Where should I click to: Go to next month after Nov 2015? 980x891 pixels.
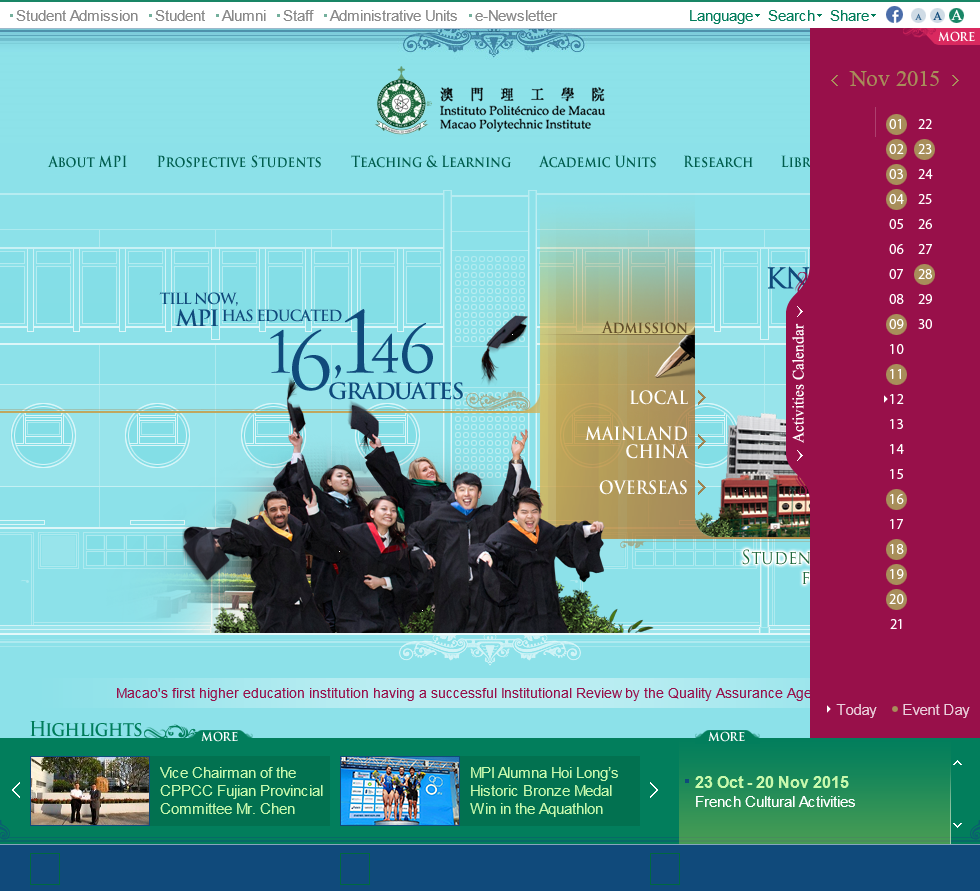pos(955,80)
